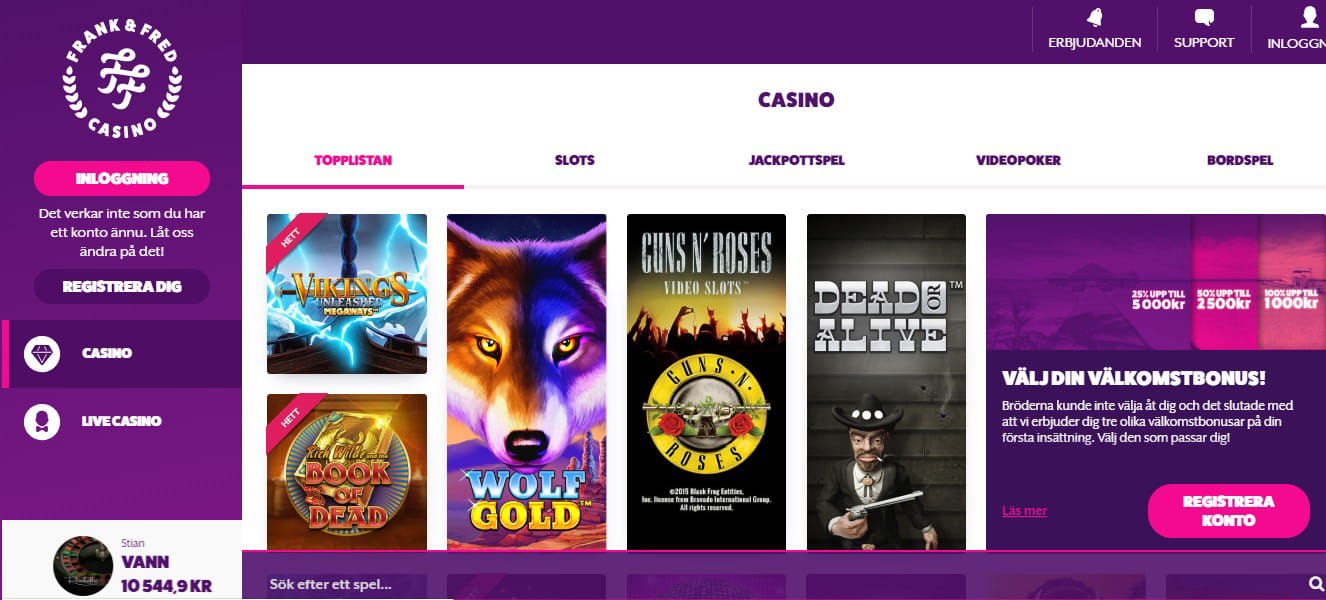The image size is (1326, 600).
Task: Click the Inloggning person icon in header
Action: (1309, 16)
